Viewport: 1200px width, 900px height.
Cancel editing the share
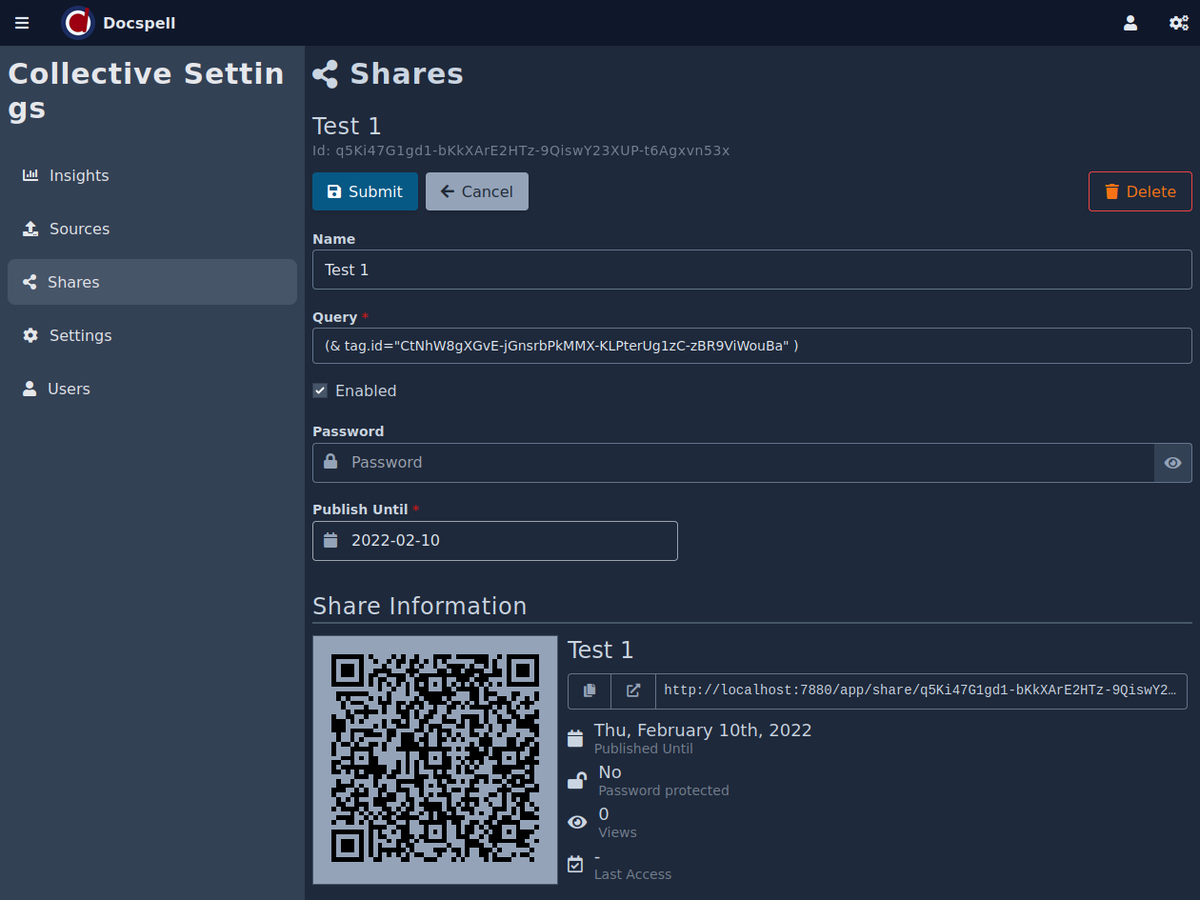click(477, 192)
